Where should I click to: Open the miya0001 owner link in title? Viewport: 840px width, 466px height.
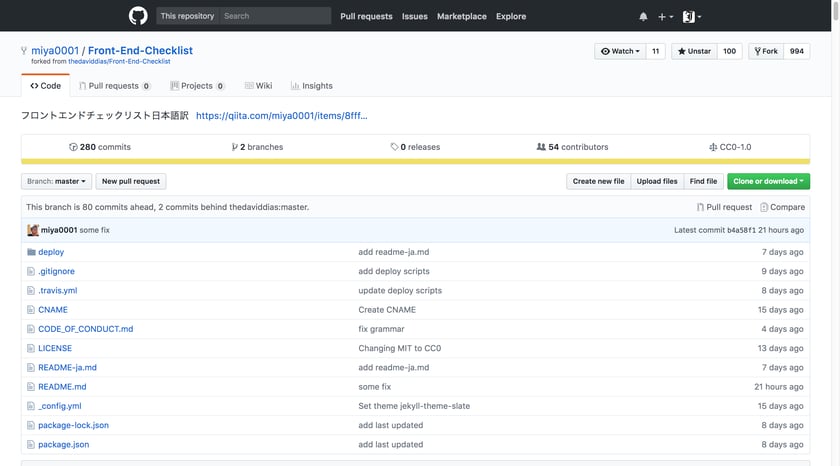(55, 50)
